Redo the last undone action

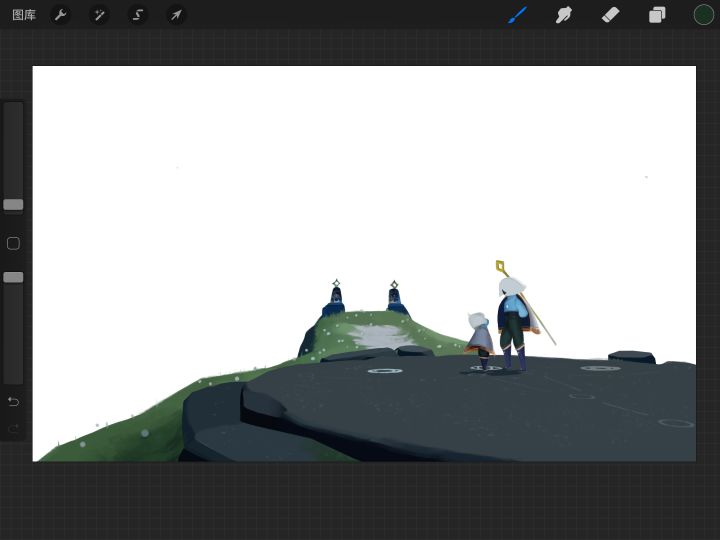click(13, 428)
